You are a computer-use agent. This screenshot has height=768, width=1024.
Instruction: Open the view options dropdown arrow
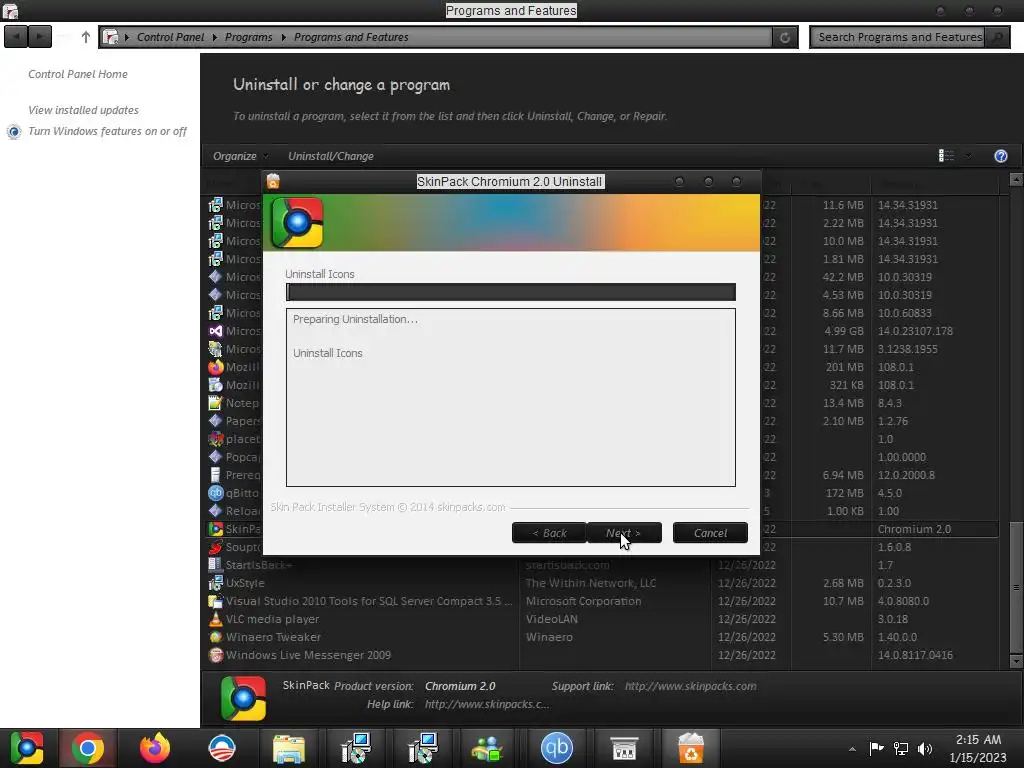click(968, 155)
